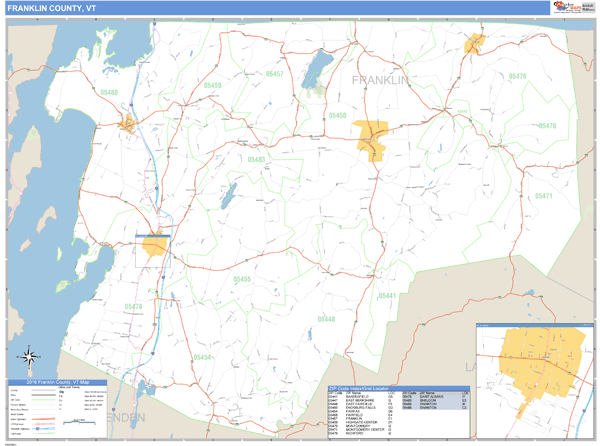Select ZIP code label 05476
The height and width of the screenshot is (446, 600).
pyautogui.click(x=517, y=76)
